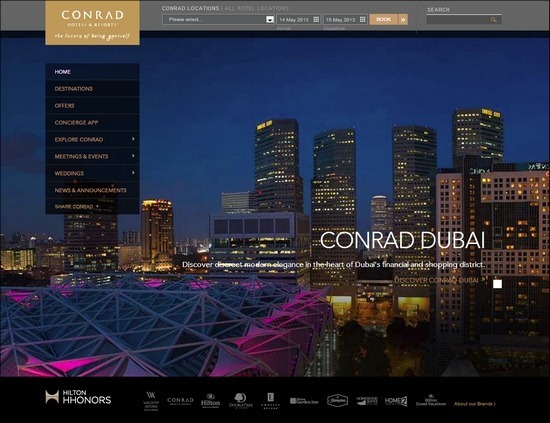Select Home in the side menu
Screen dimensions: 550x423
pyautogui.click(x=92, y=72)
